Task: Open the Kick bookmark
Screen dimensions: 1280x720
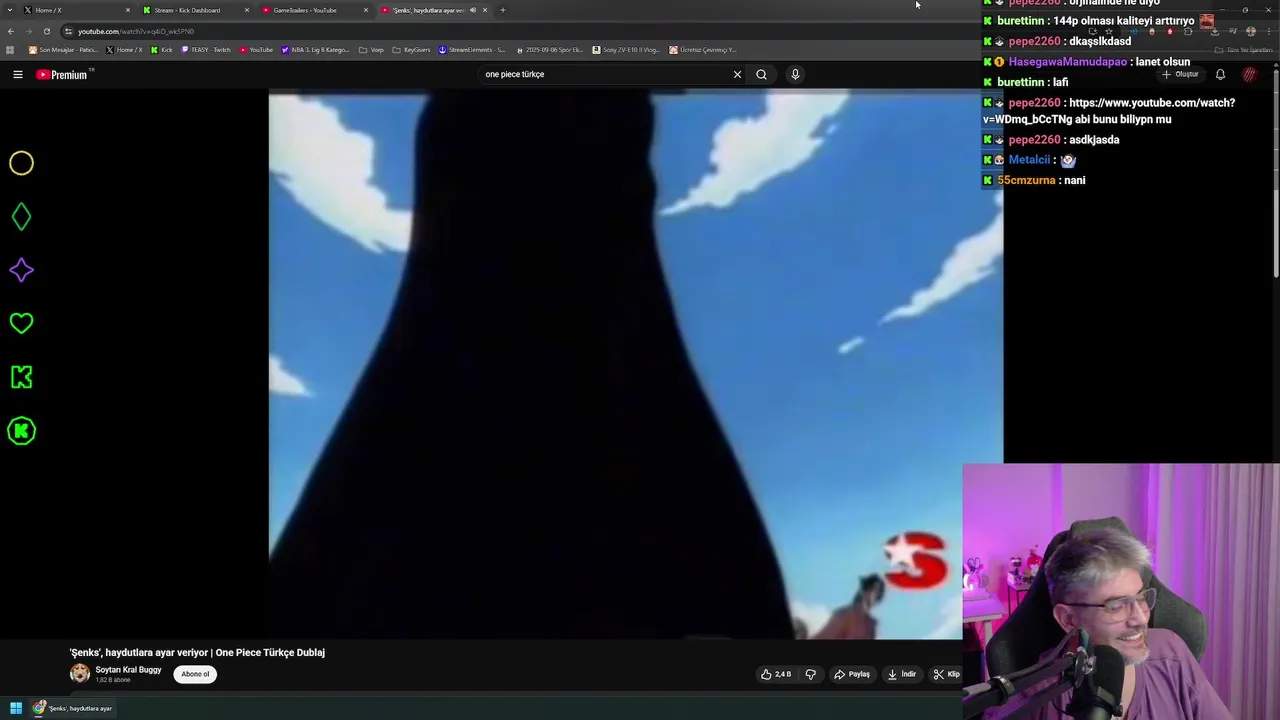Action: (x=162, y=50)
